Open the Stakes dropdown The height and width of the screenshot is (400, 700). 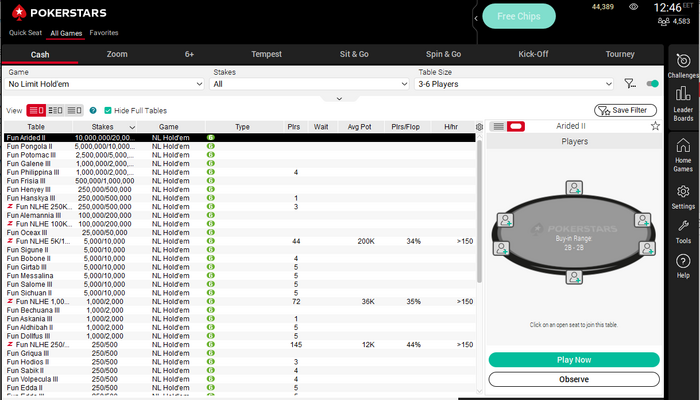click(309, 84)
